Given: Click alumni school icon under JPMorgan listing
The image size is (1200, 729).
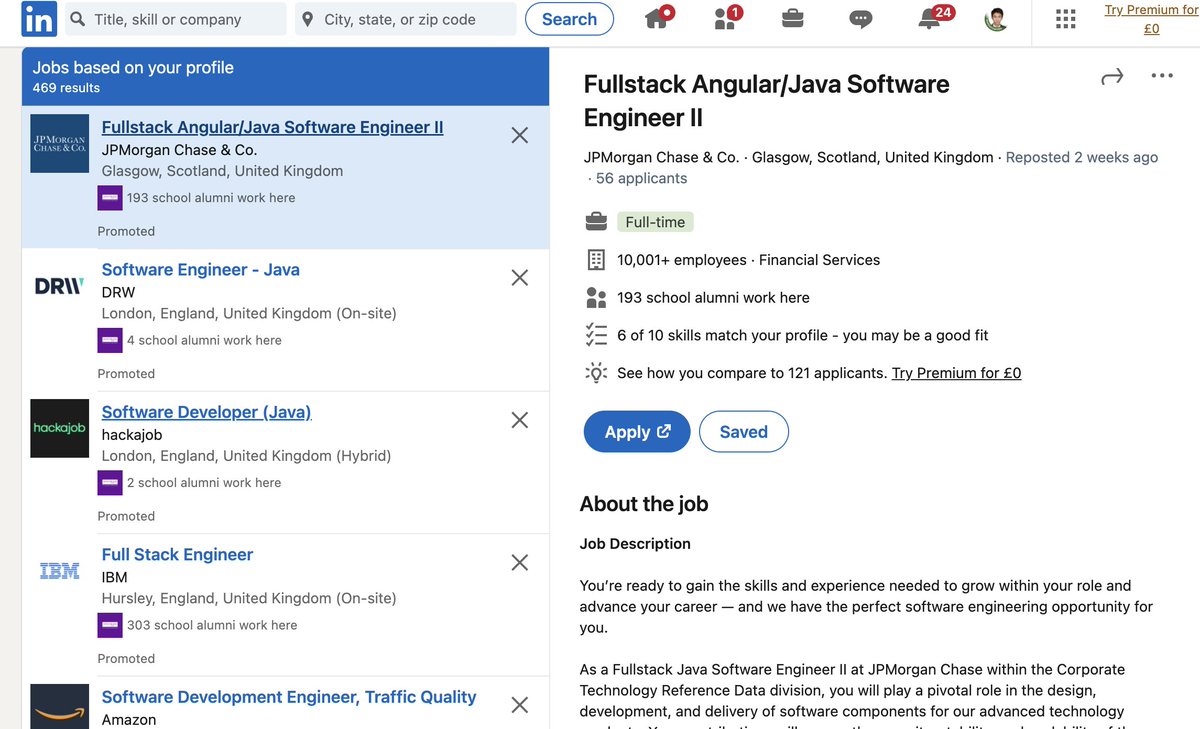Looking at the screenshot, I should 110,198.
